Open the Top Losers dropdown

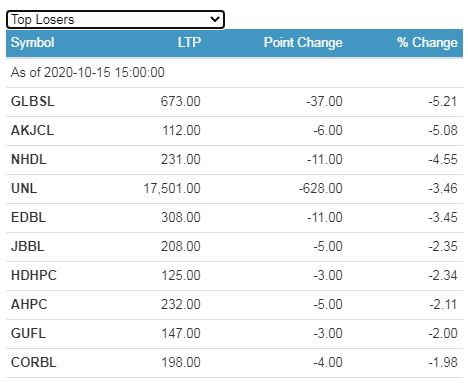115,20
